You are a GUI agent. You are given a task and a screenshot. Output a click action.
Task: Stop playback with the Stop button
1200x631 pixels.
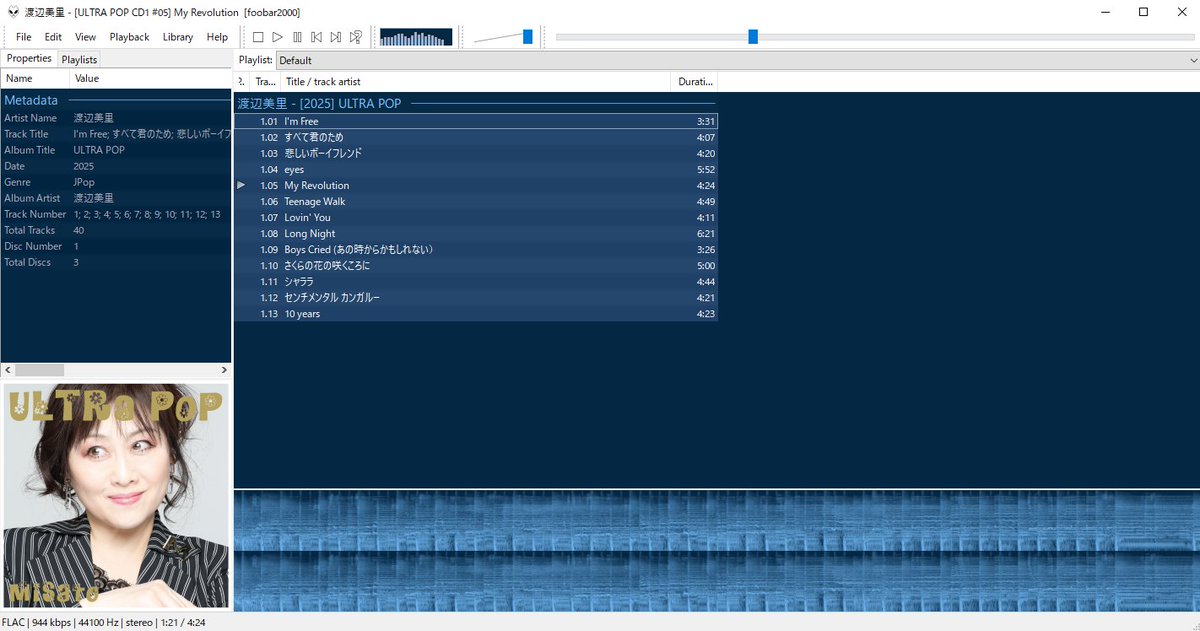tap(258, 37)
